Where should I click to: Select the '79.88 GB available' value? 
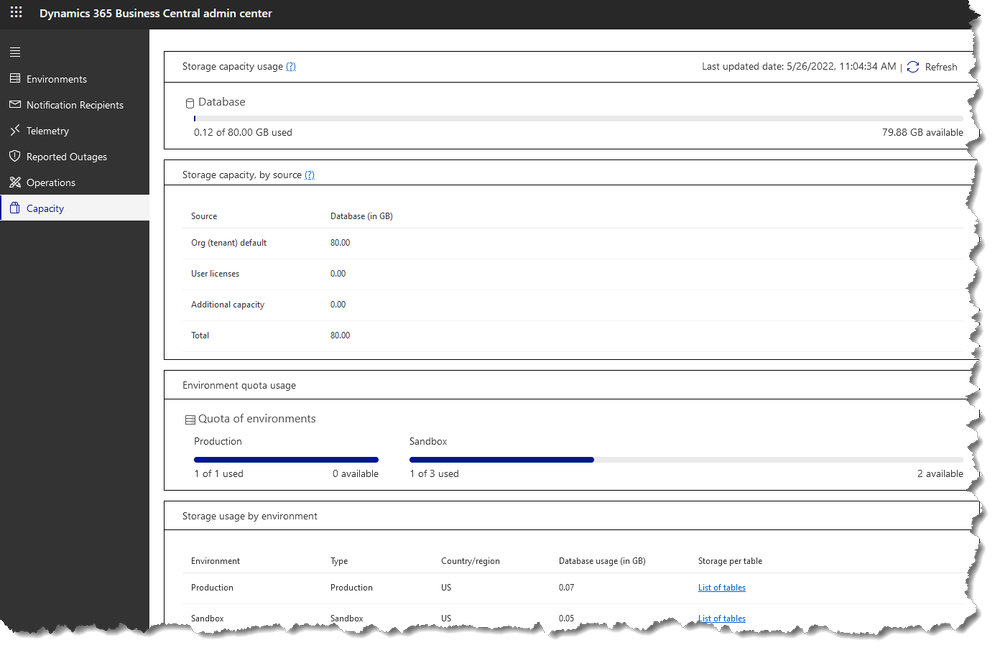click(x=922, y=133)
